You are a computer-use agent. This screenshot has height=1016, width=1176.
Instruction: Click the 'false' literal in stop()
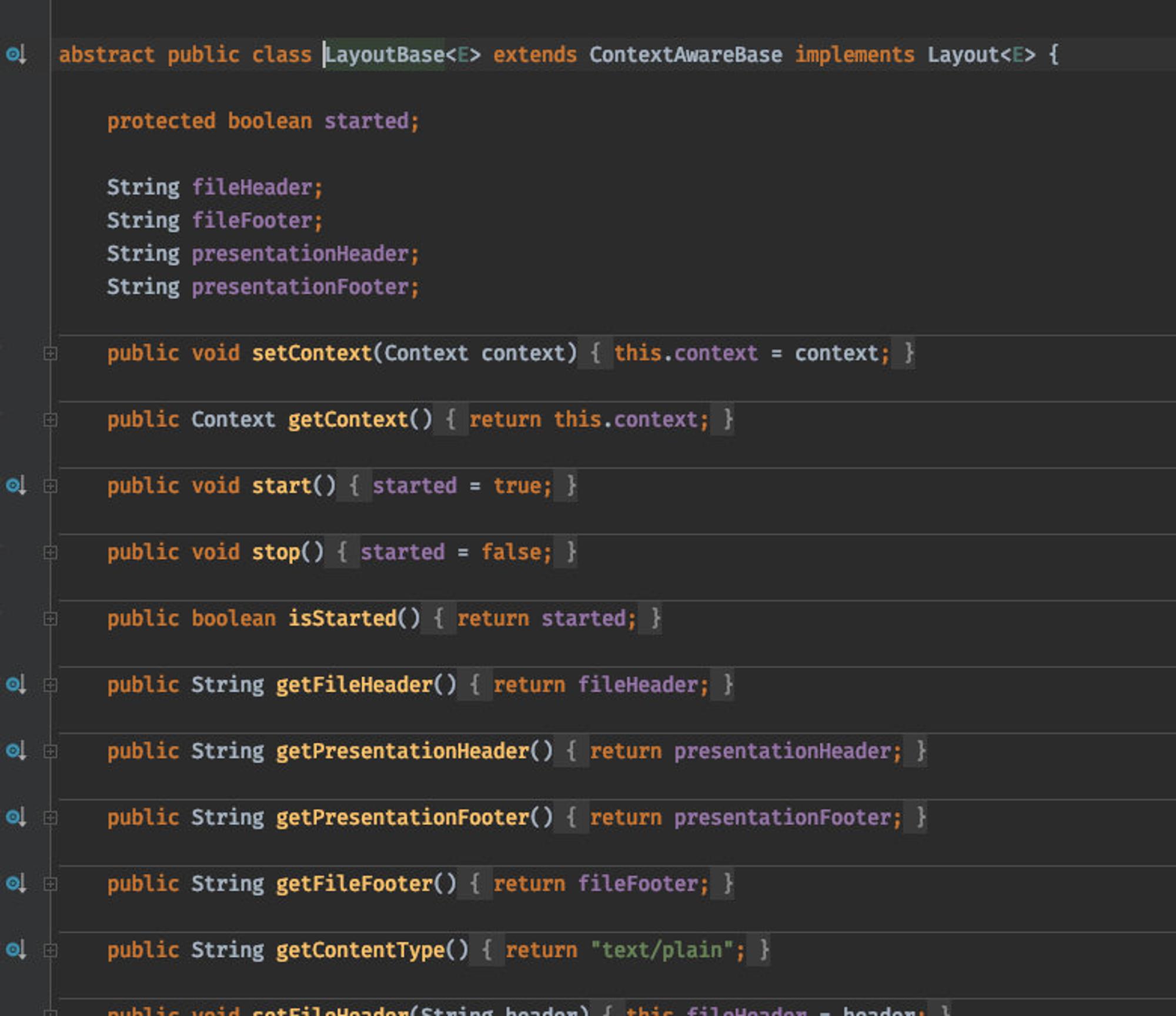click(x=511, y=553)
